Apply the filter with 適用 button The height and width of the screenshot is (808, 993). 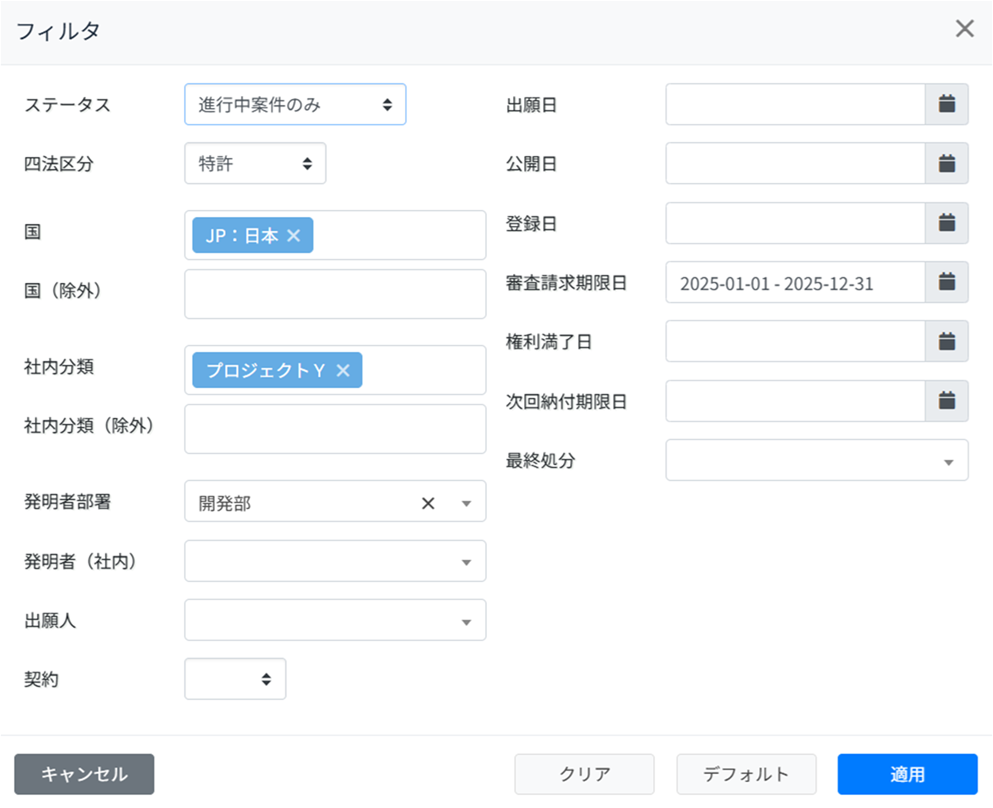click(x=908, y=774)
